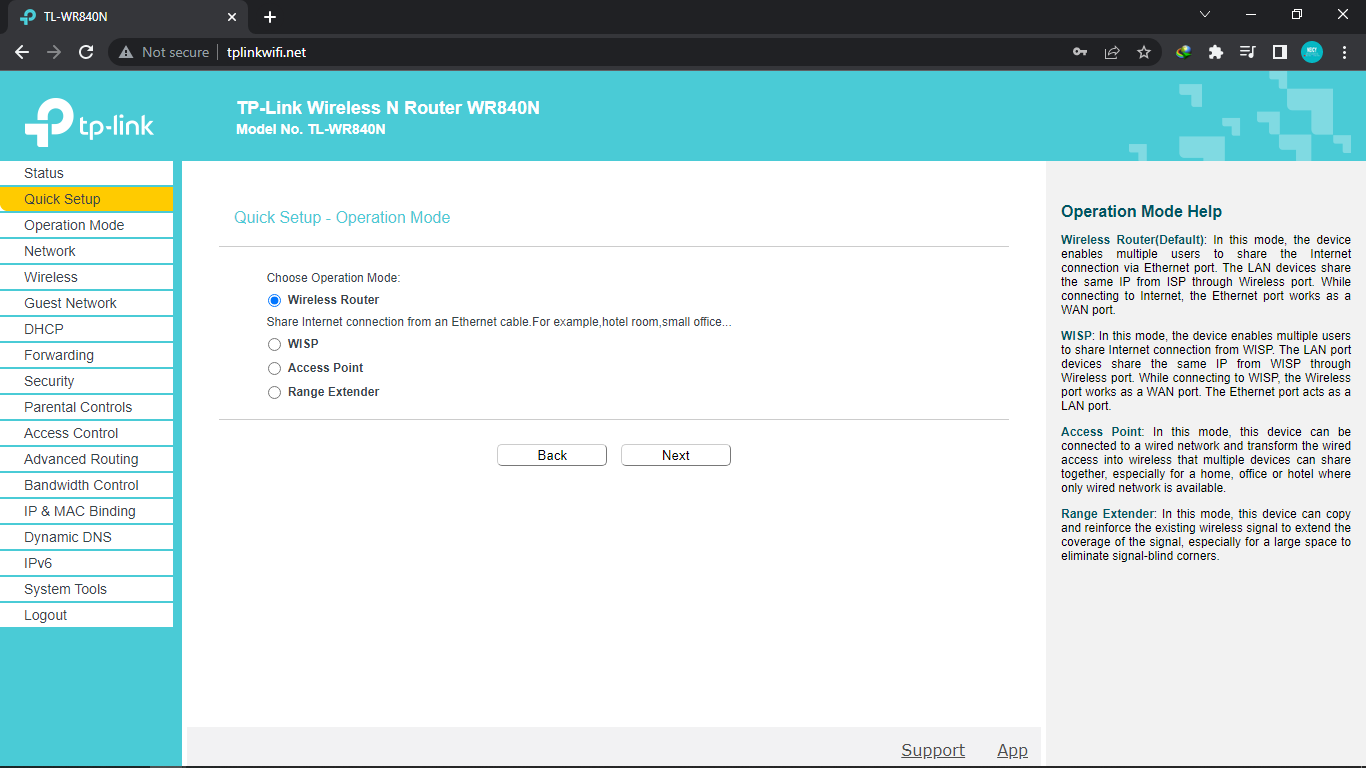Click the TP-Link logo in header

coord(89,123)
